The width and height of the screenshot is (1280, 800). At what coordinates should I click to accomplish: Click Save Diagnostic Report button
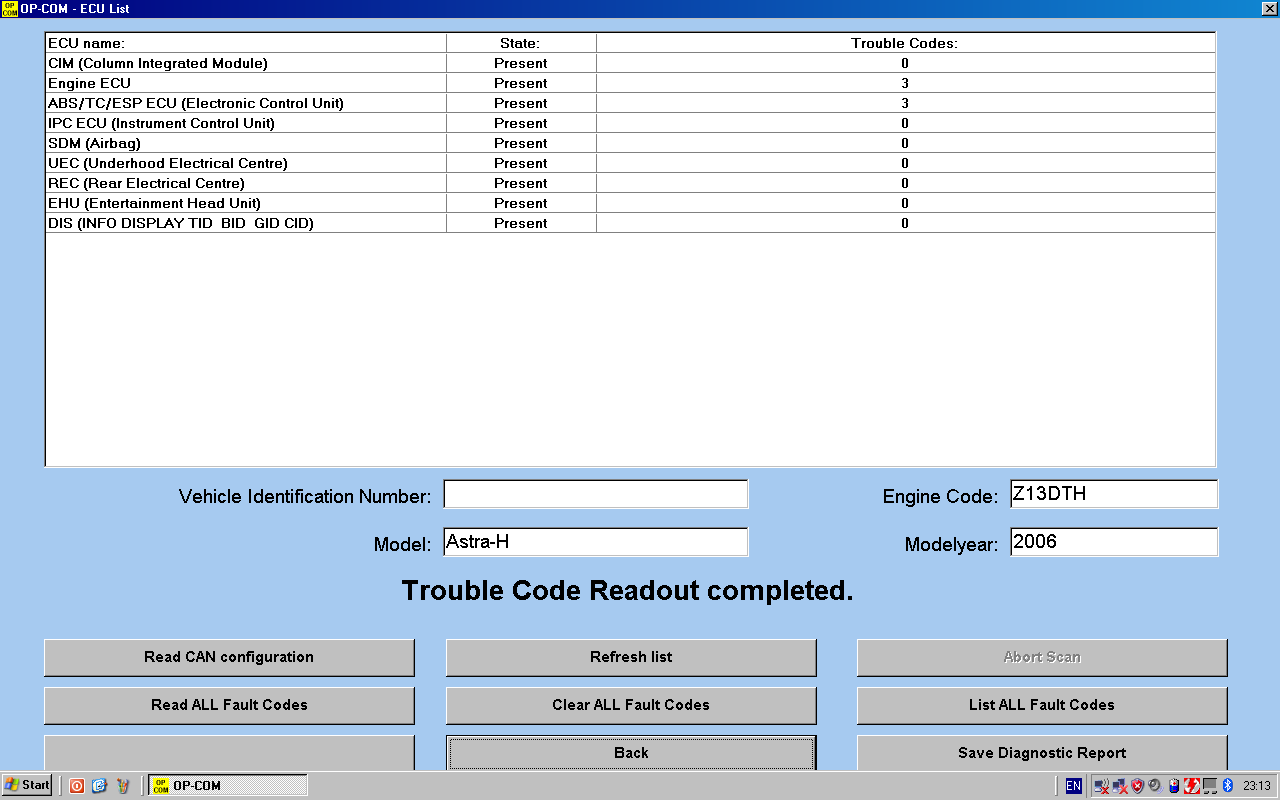(1042, 753)
